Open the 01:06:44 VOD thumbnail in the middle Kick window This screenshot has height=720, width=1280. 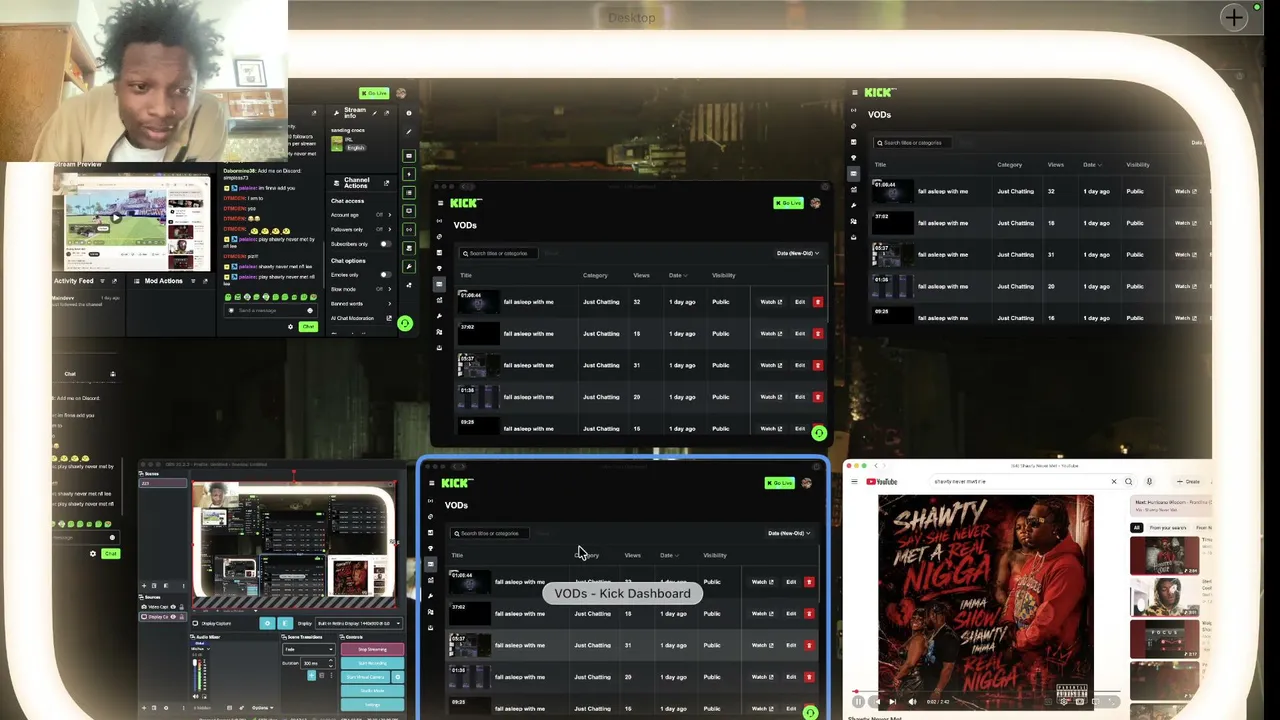coord(477,301)
